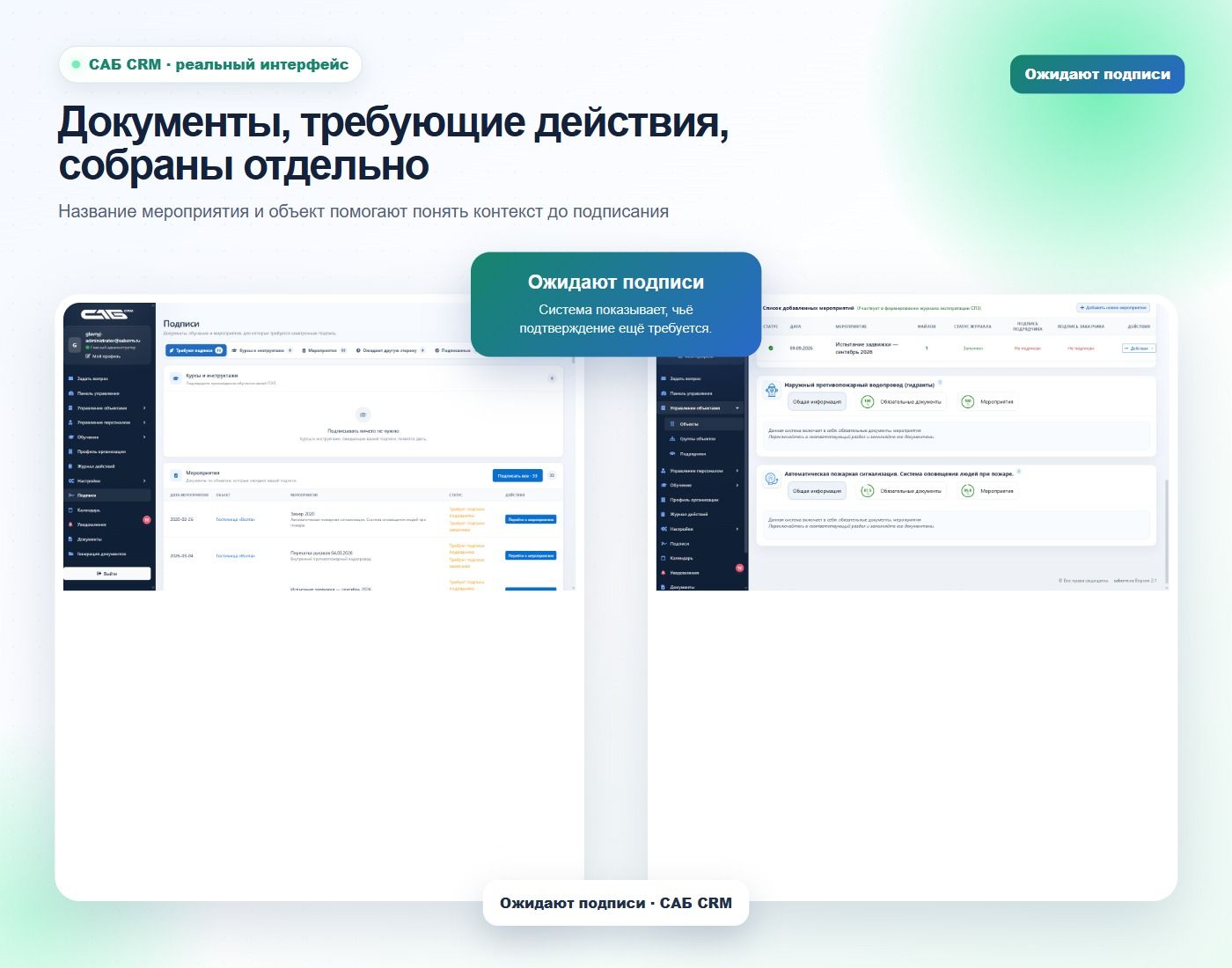Click Не подписан under Подпись подрядчика

pyautogui.click(x=1027, y=348)
